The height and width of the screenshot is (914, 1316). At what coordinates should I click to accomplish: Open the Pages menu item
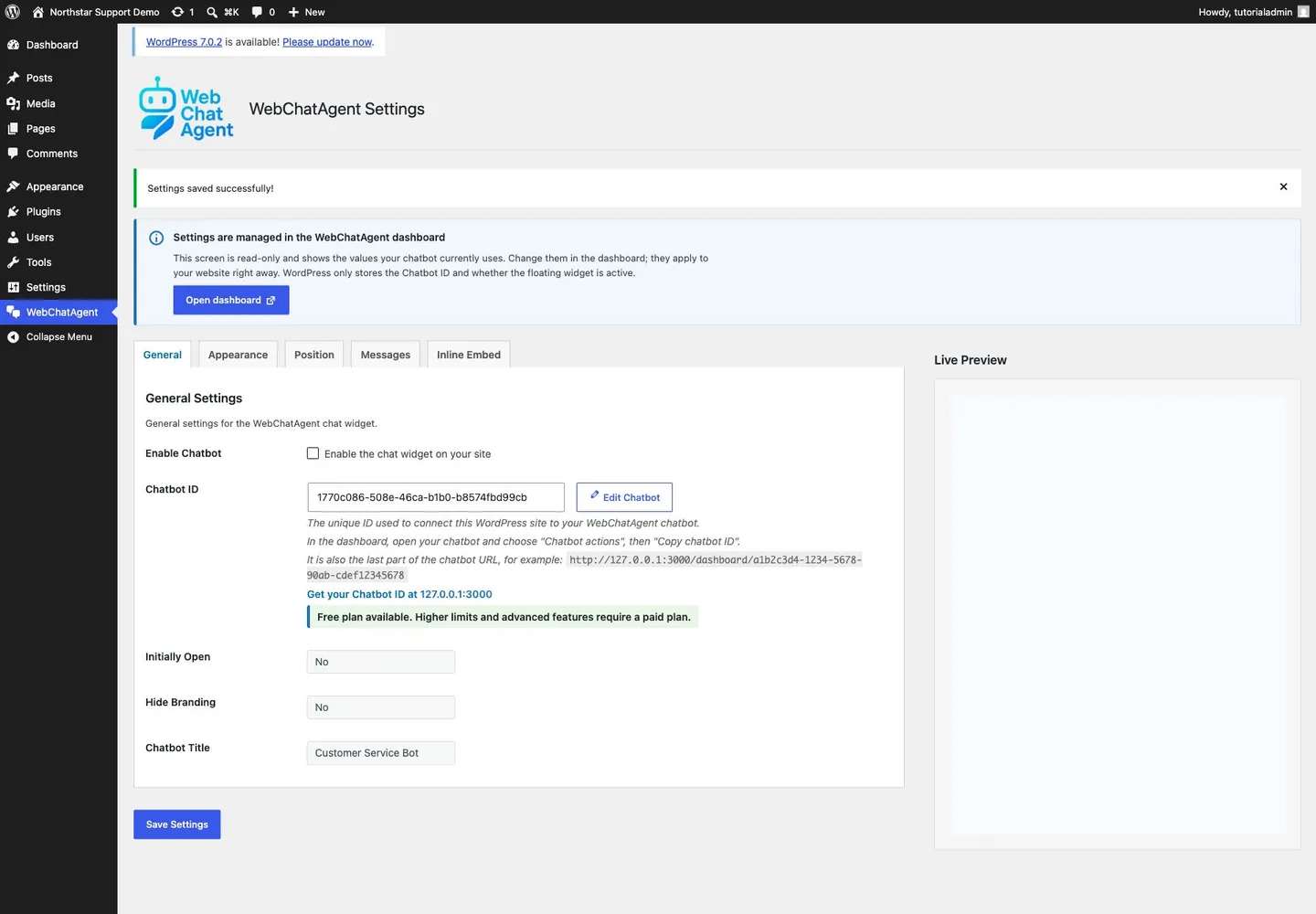[x=58, y=129]
